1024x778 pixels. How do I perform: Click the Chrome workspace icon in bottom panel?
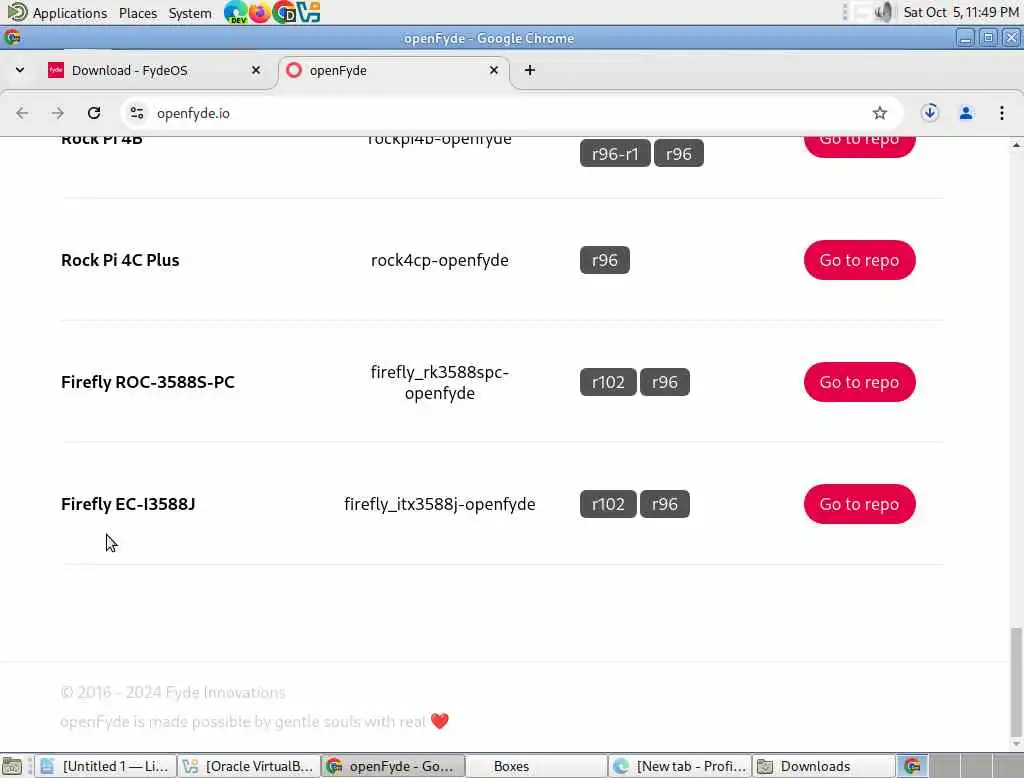point(912,766)
